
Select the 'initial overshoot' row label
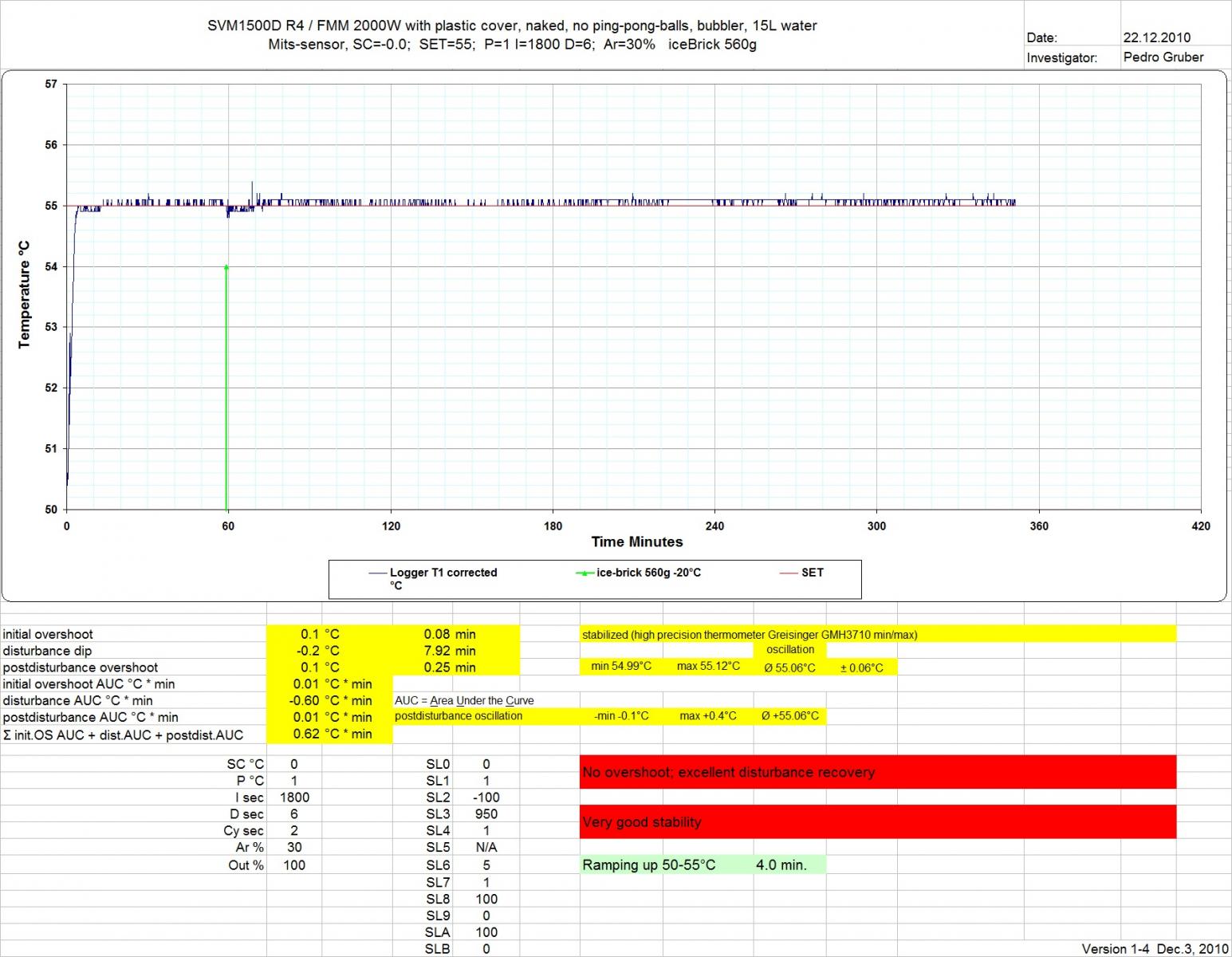tap(48, 634)
